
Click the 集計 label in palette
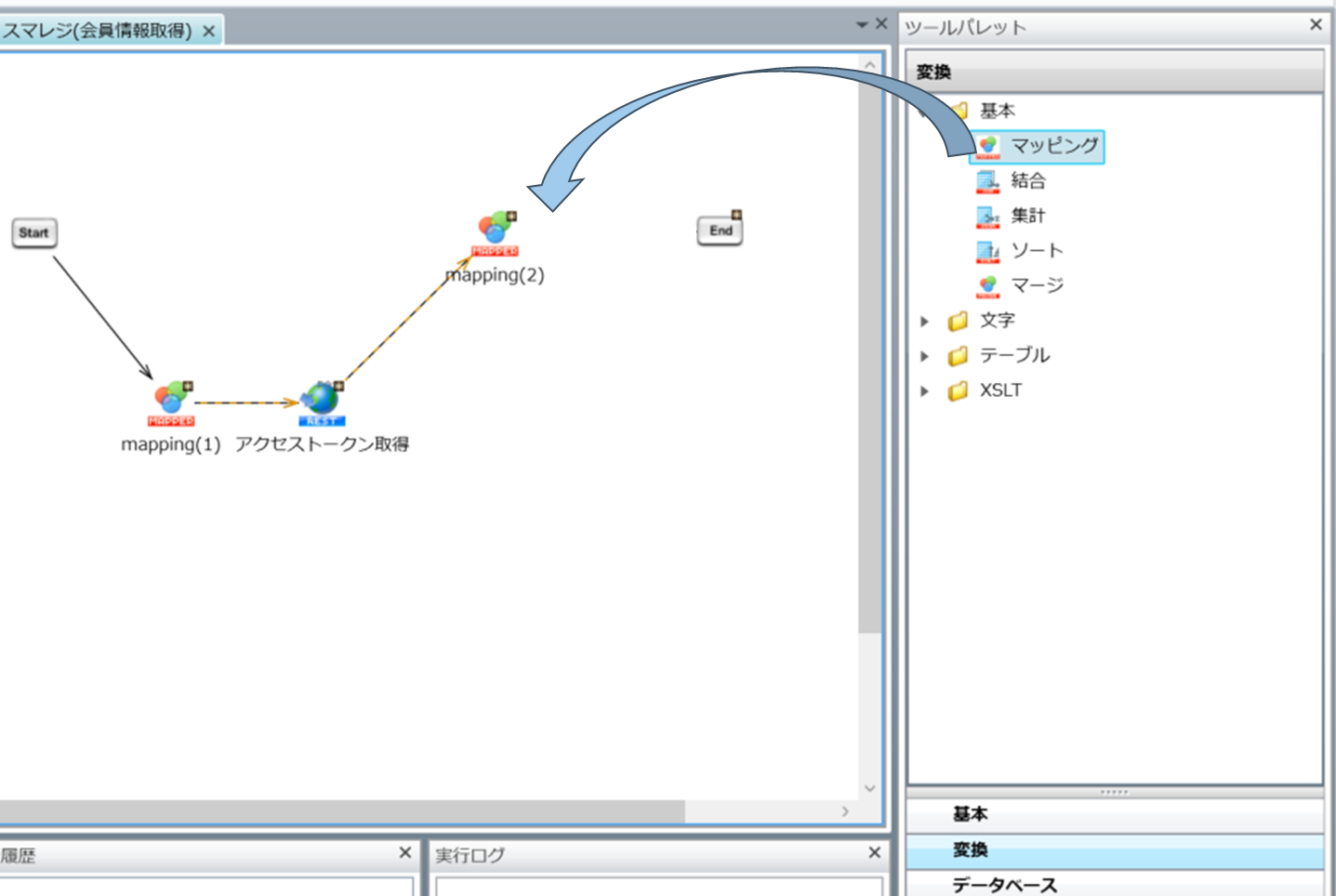tap(1028, 216)
